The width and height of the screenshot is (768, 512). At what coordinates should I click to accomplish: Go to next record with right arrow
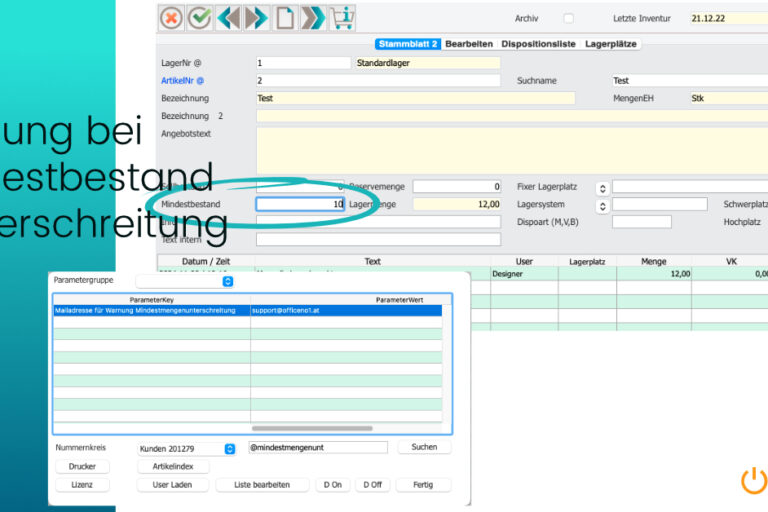(x=257, y=18)
